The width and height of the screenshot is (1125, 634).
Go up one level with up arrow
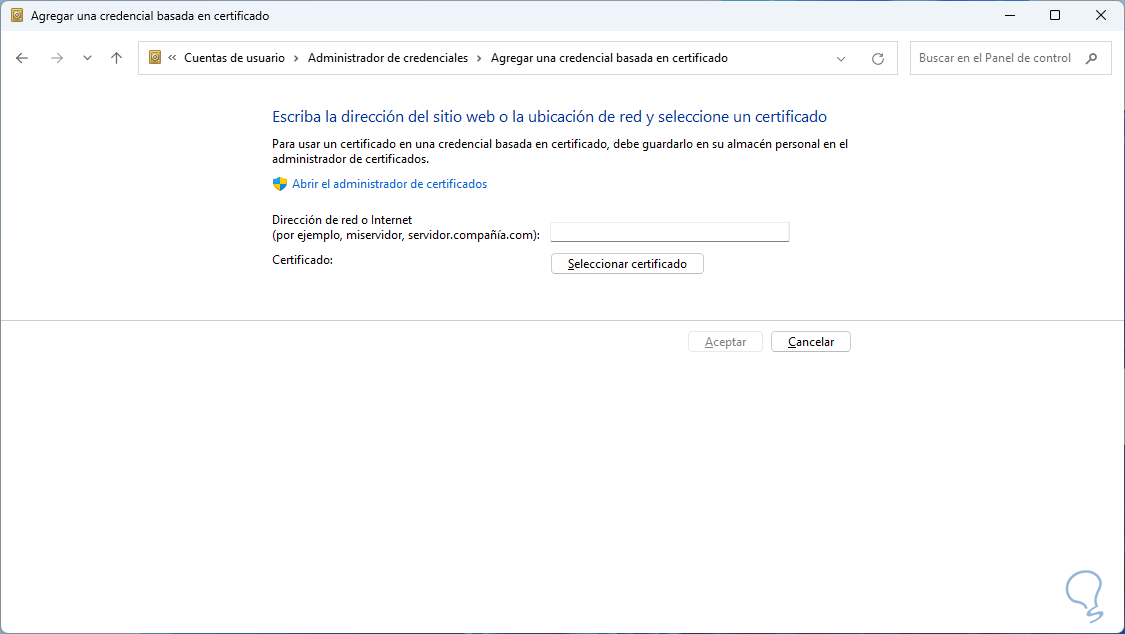[x=116, y=58]
